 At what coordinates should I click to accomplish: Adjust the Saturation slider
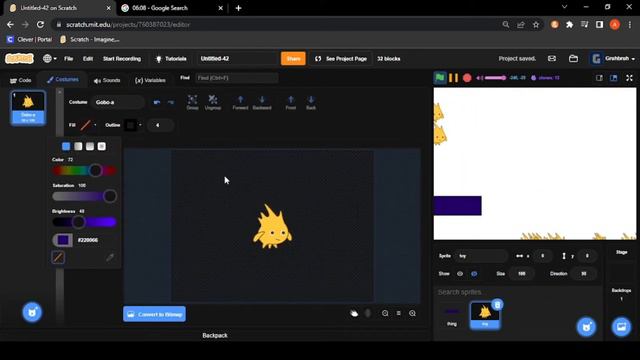[84, 196]
